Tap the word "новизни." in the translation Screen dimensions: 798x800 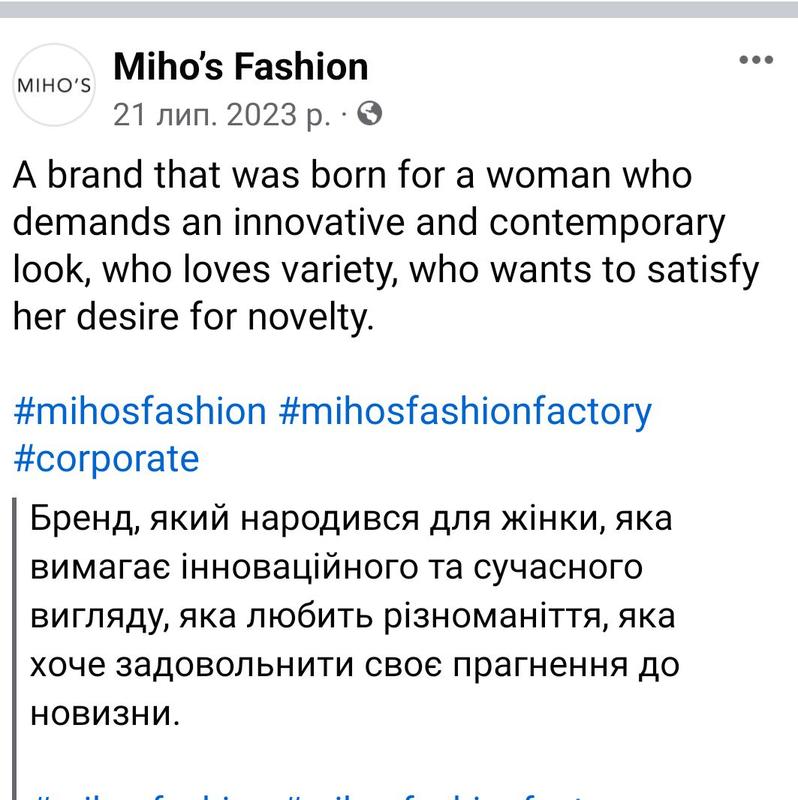105,713
